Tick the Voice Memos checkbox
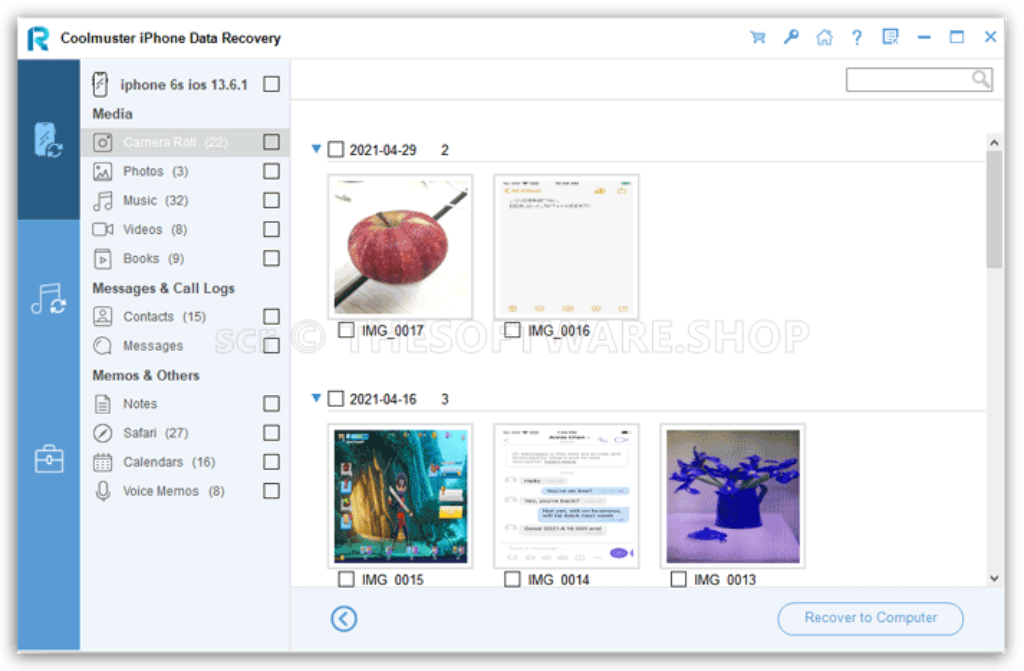The width and height of the screenshot is (1024, 671). 272,491
